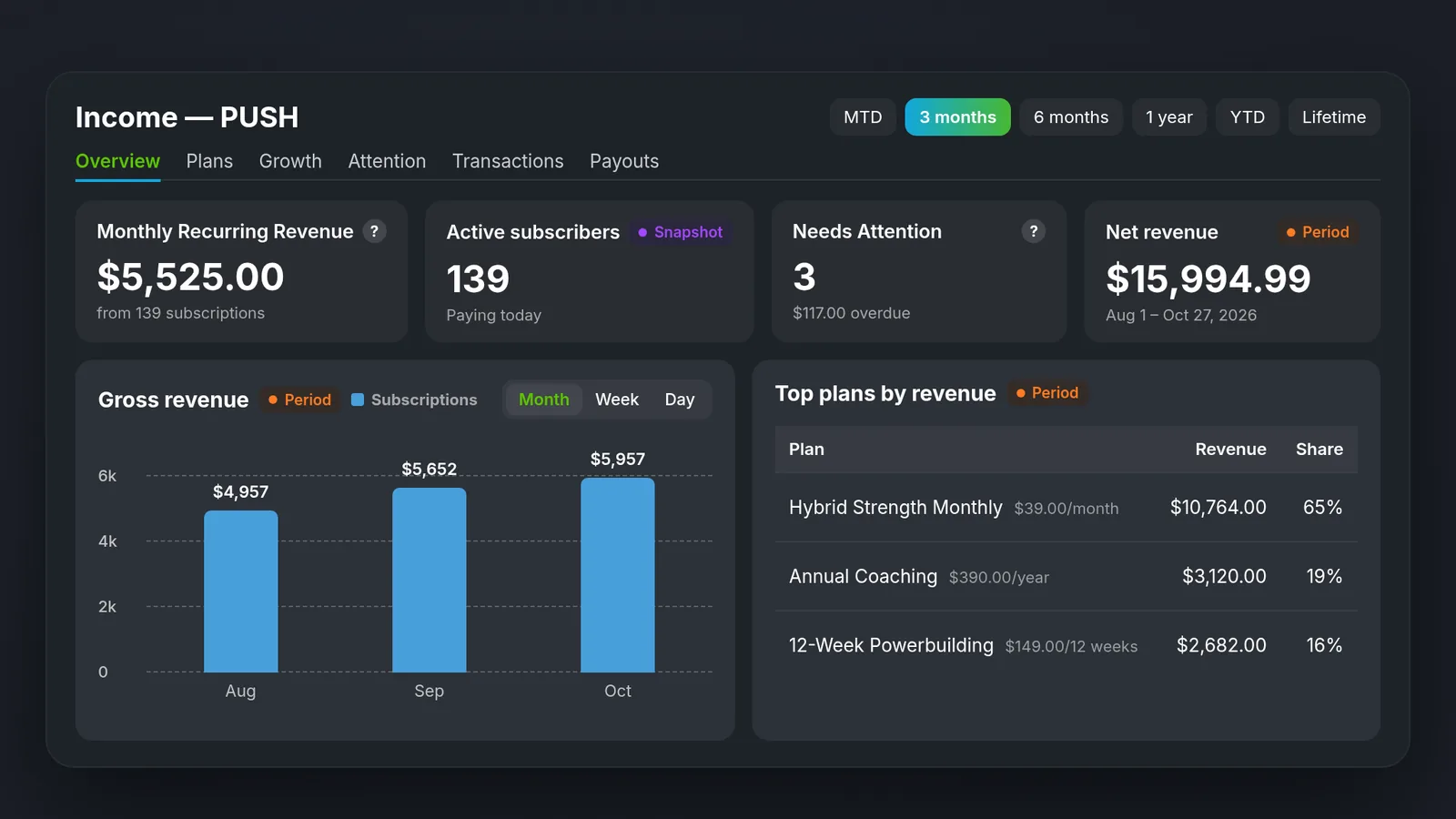This screenshot has width=1456, height=819.
Task: Click the Plan column header
Action: 806,450
